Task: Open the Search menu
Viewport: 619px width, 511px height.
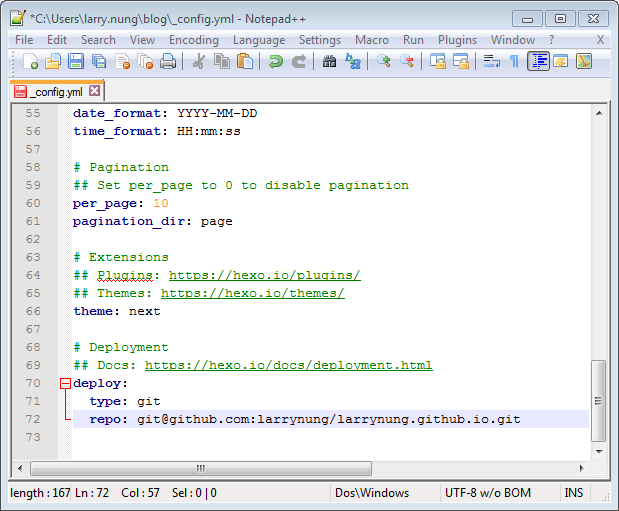Action: pyautogui.click(x=98, y=40)
